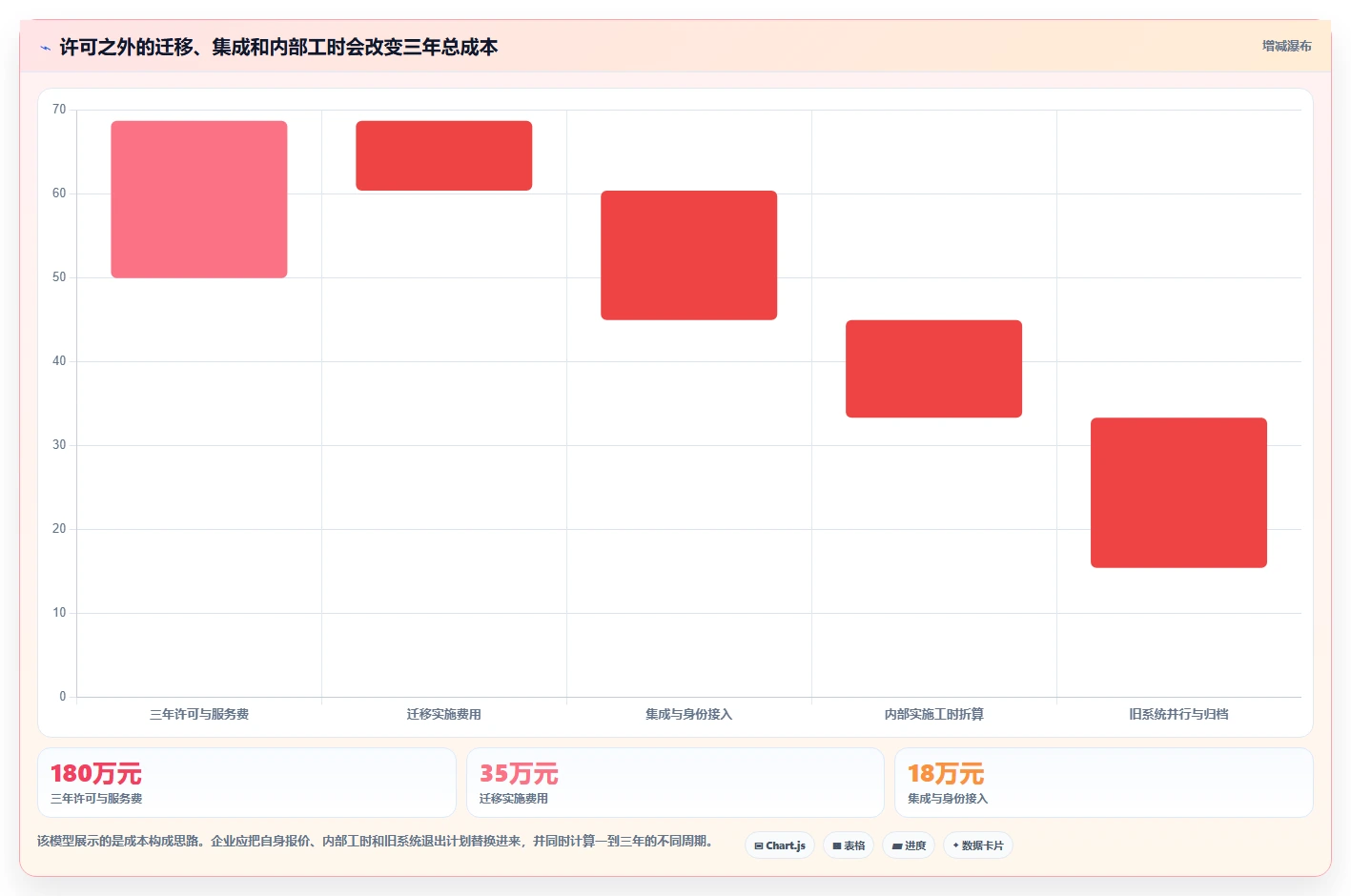The width and height of the screenshot is (1351, 896).
Task: Select the 进度 tag chip
Action: click(x=909, y=845)
